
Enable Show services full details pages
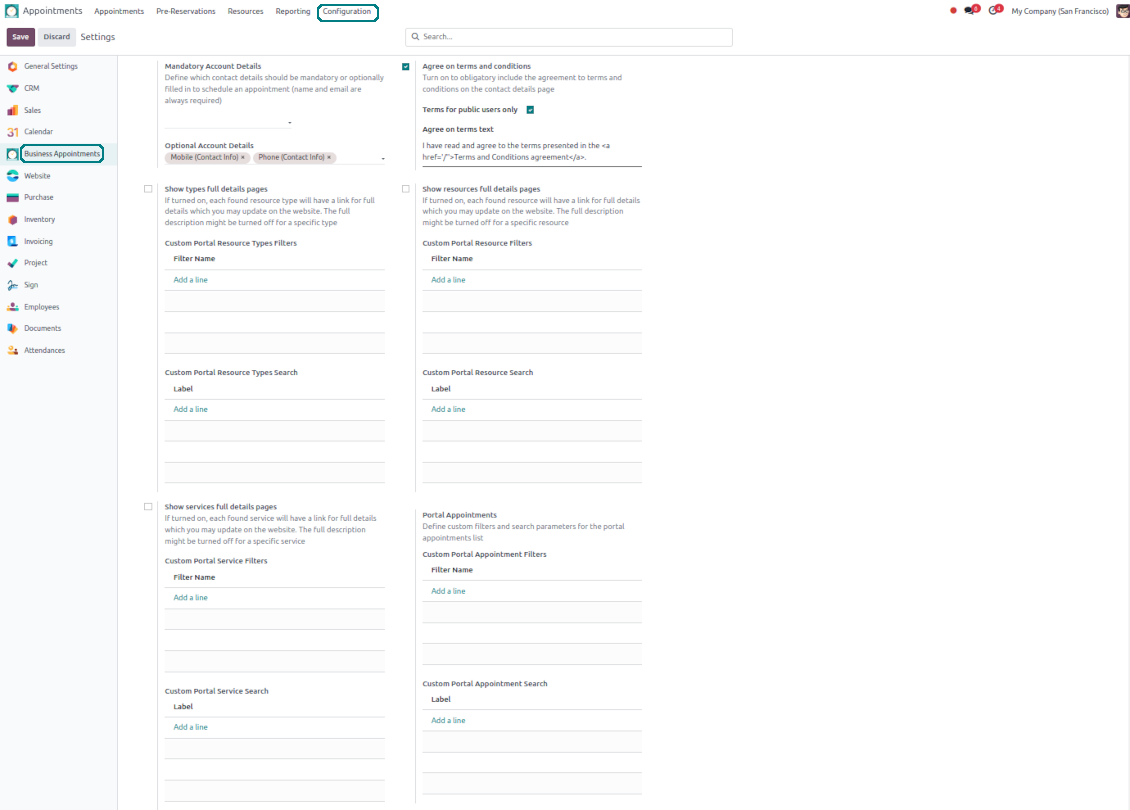click(148, 507)
